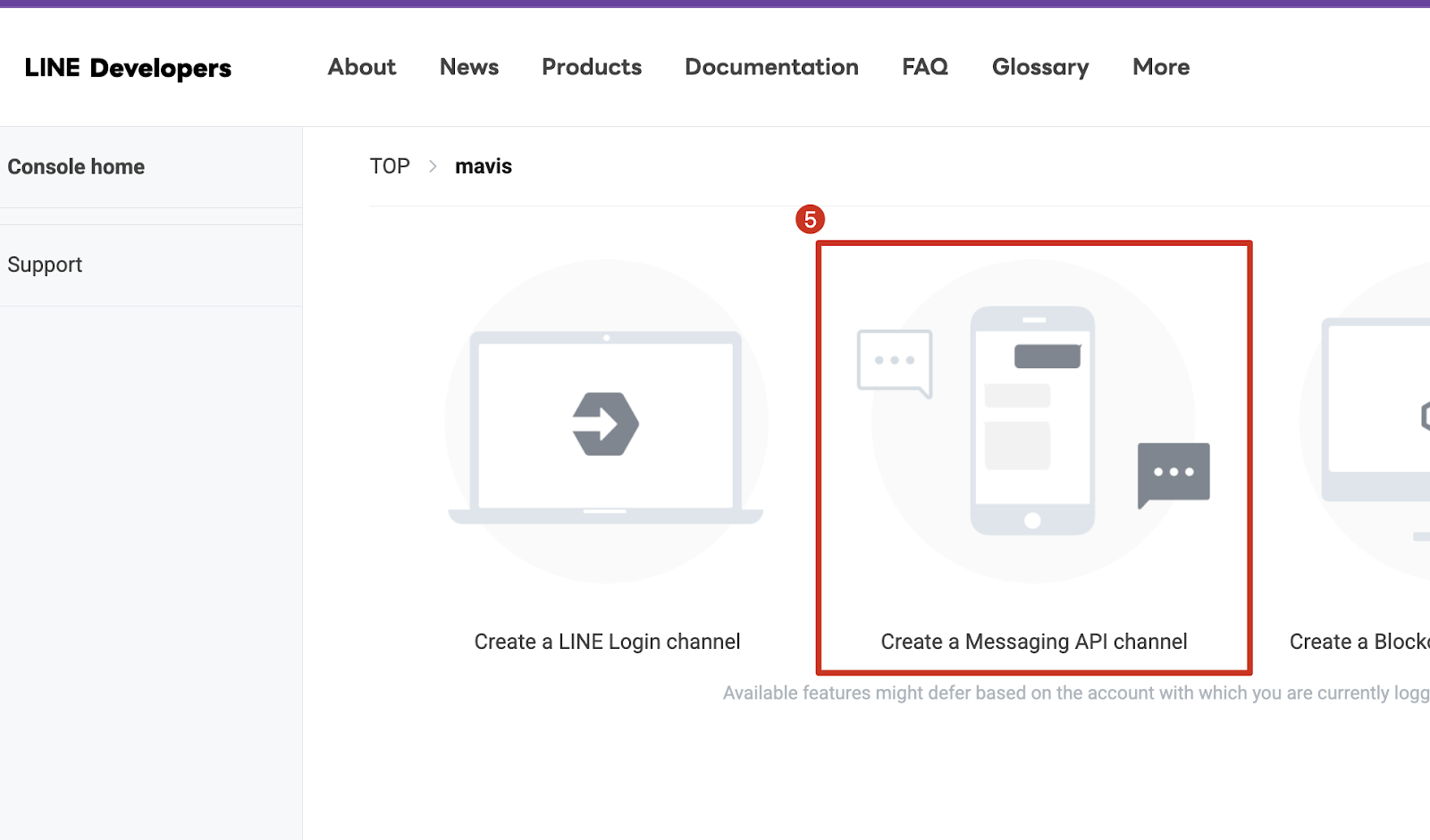Go to TOP breadcrumb
The height and width of the screenshot is (840, 1430).
coord(390,166)
